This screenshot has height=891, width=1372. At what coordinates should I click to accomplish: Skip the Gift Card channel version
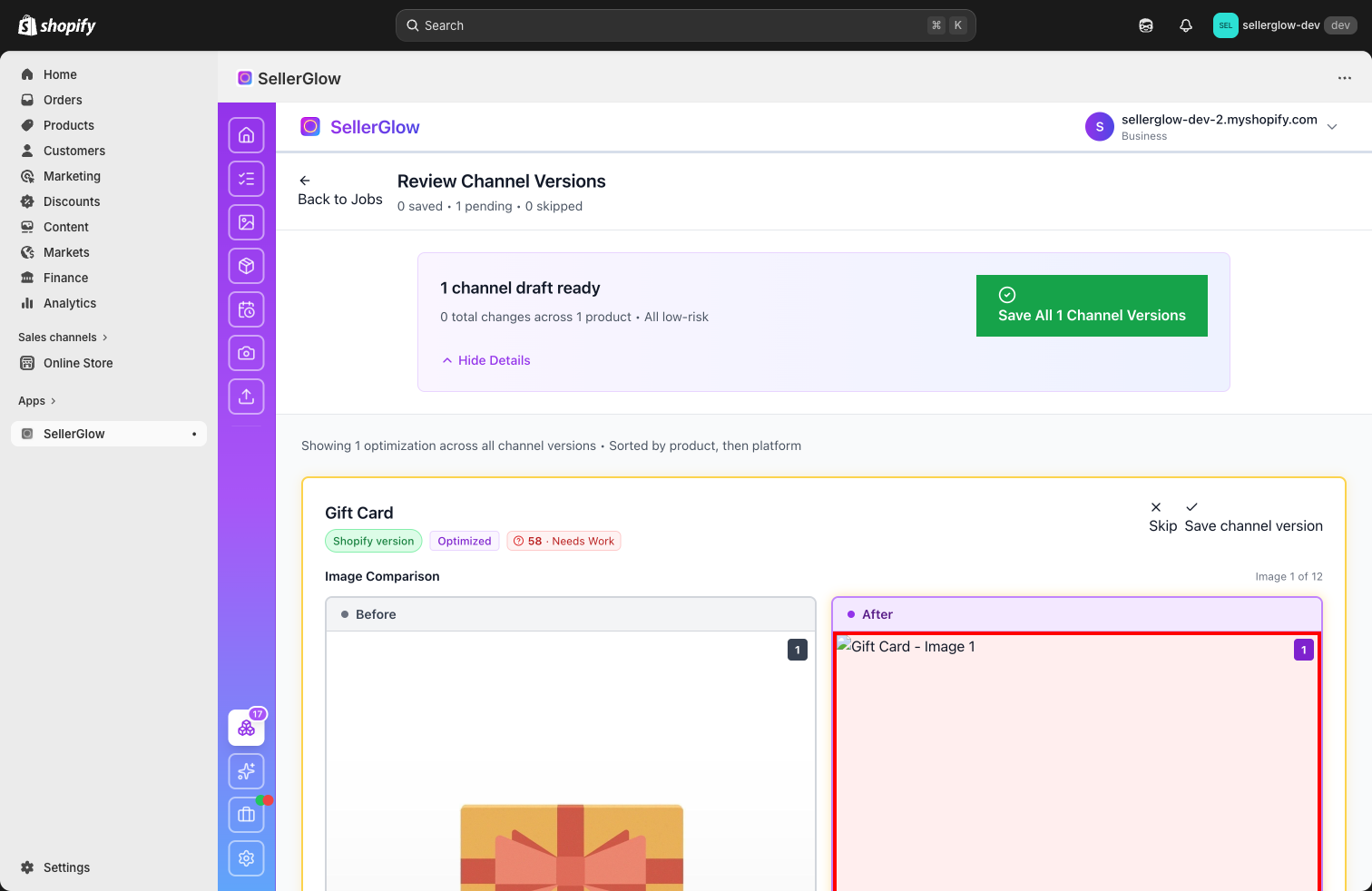(1162, 515)
